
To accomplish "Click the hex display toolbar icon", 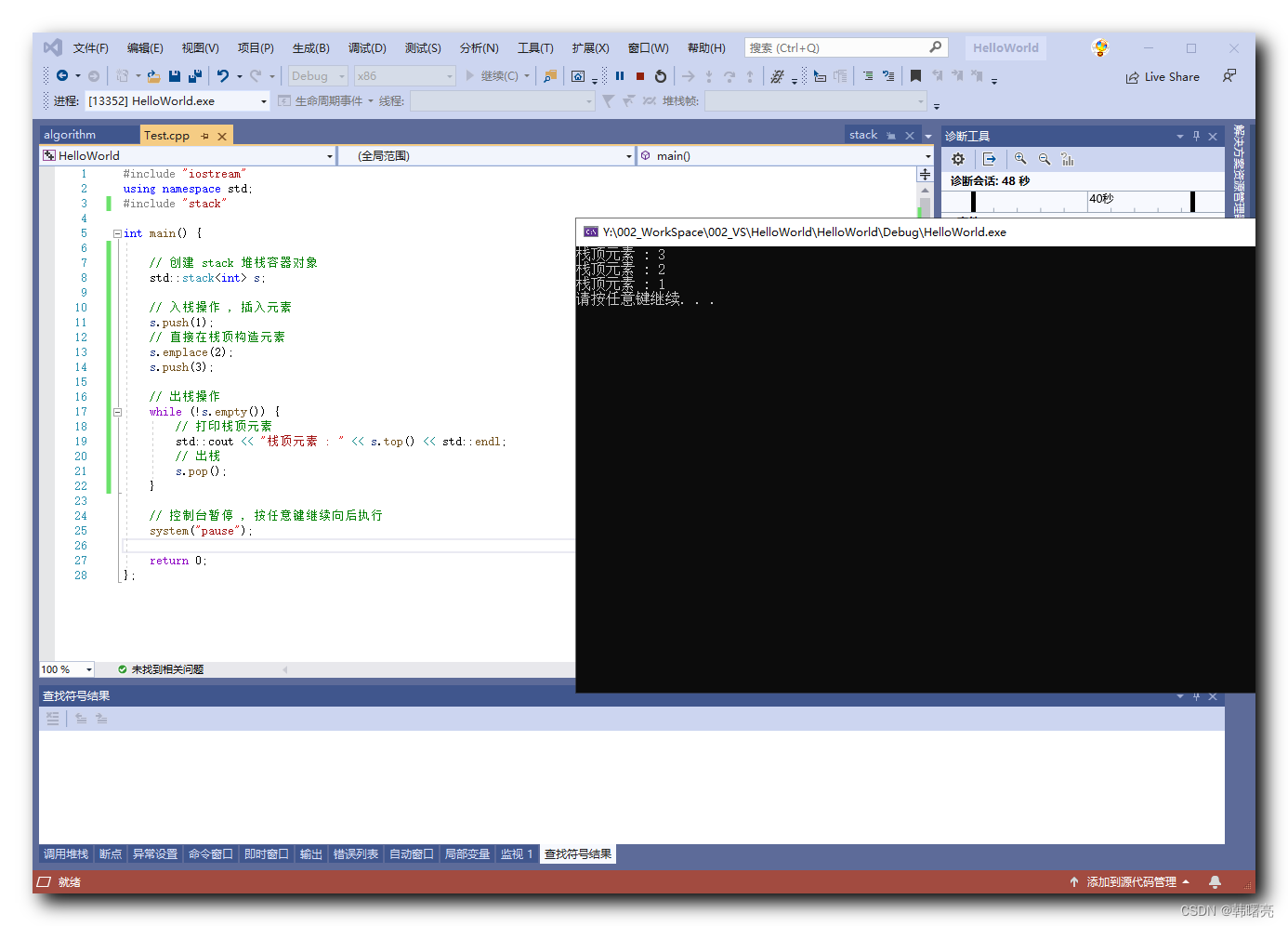I will tap(778, 76).
